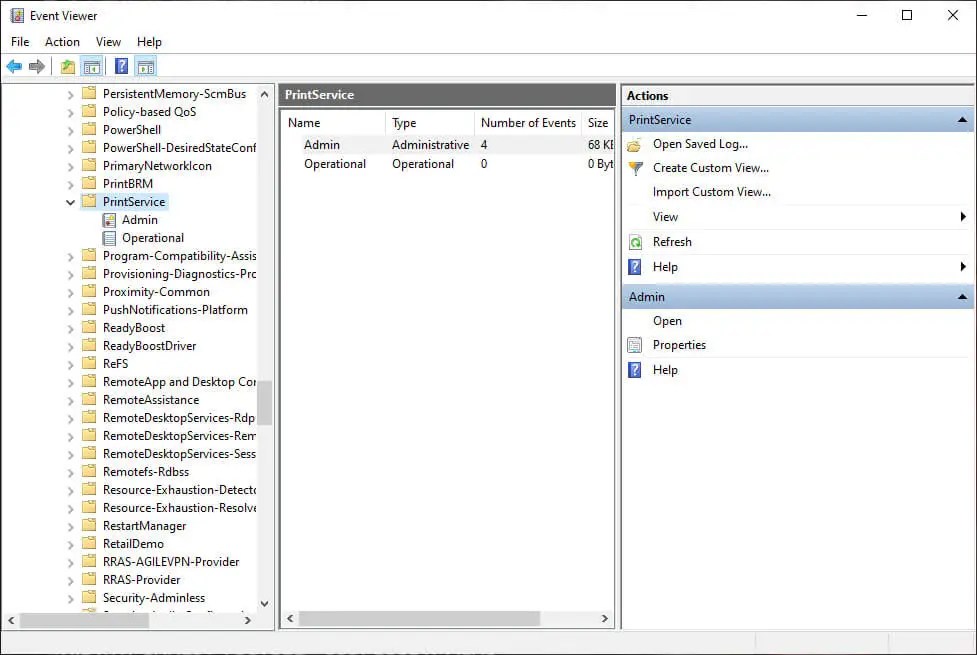977x655 pixels.
Task: Click the Refresh icon in Actions pane
Action: click(634, 241)
